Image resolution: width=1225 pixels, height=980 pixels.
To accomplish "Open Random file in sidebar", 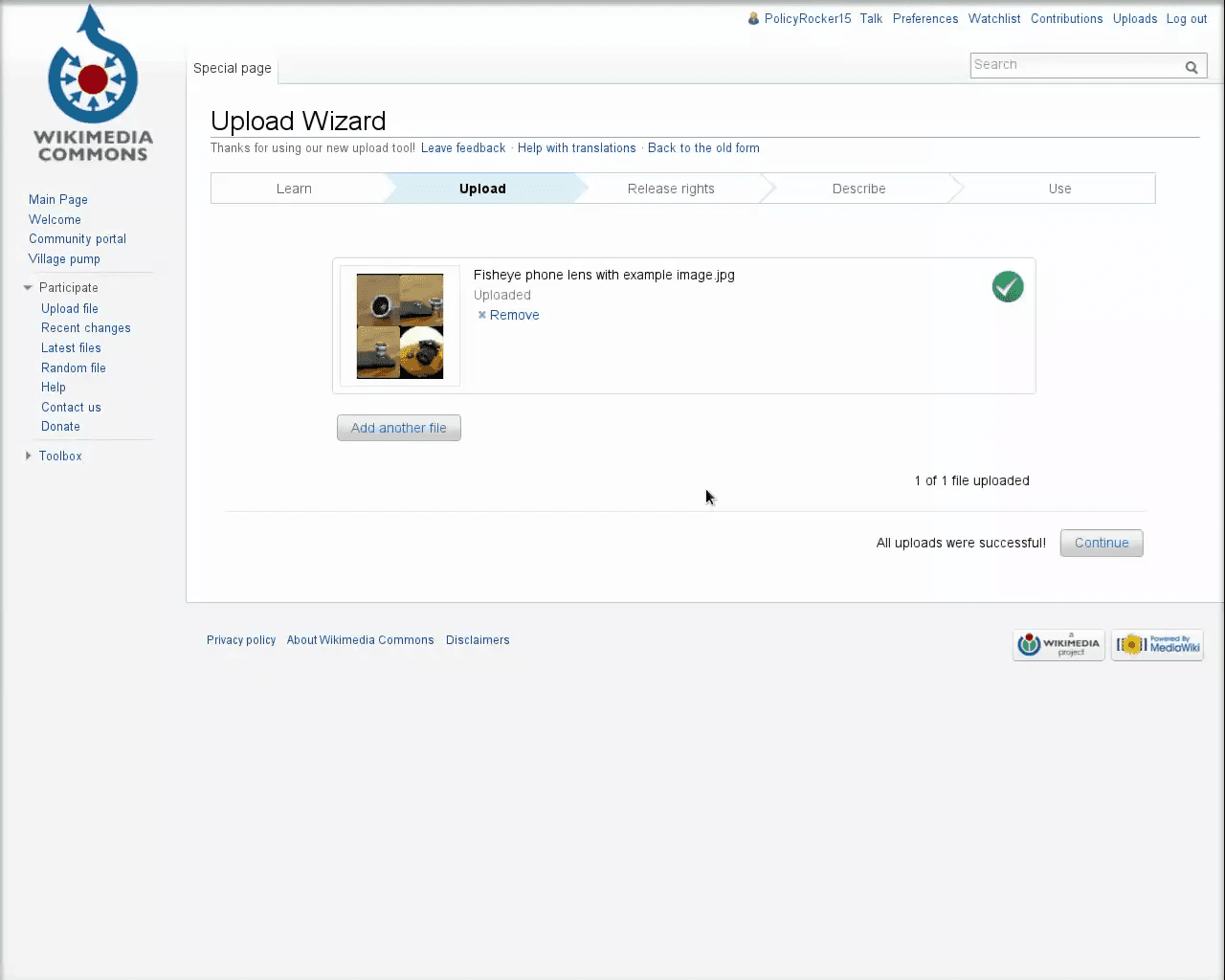I will 74,367.
